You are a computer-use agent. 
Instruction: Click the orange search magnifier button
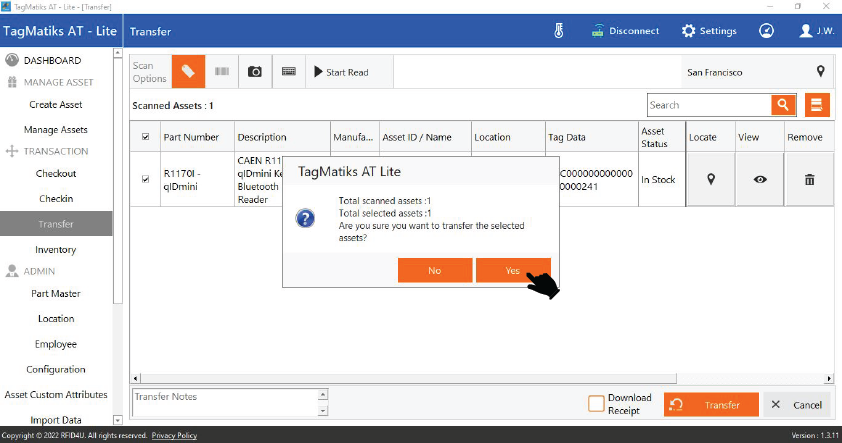(782, 105)
